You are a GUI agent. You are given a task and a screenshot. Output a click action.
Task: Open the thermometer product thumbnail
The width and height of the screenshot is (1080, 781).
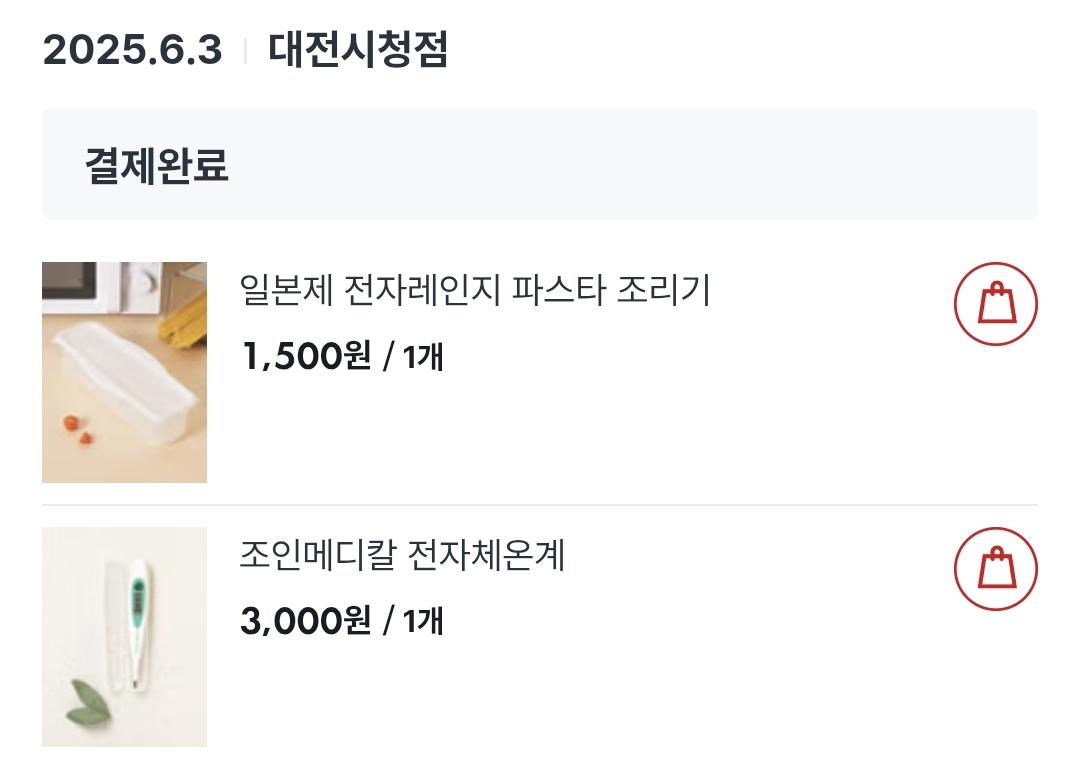click(x=125, y=637)
